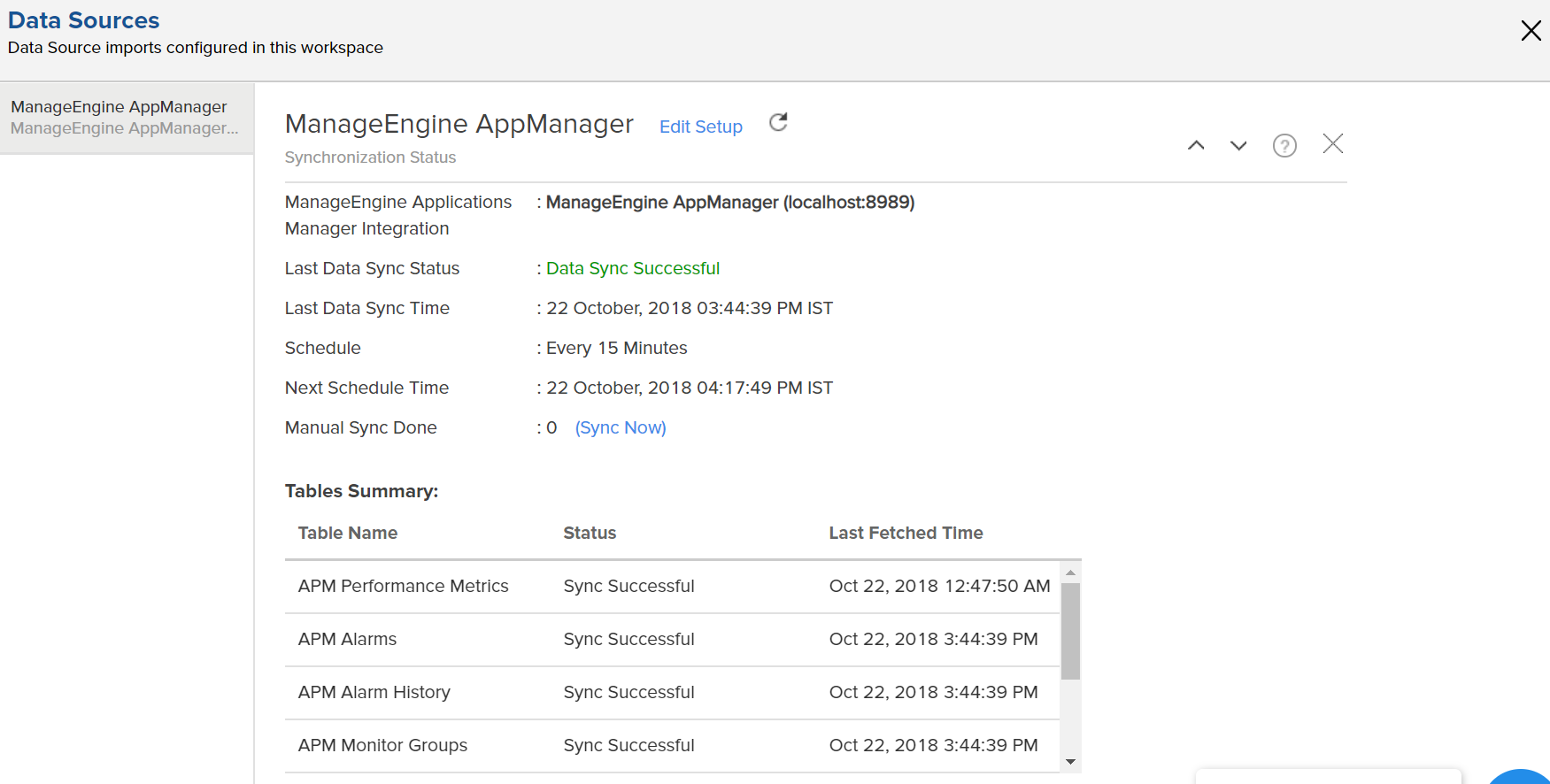
Task: Click the table scrollbar down arrow
Action: (x=1070, y=762)
